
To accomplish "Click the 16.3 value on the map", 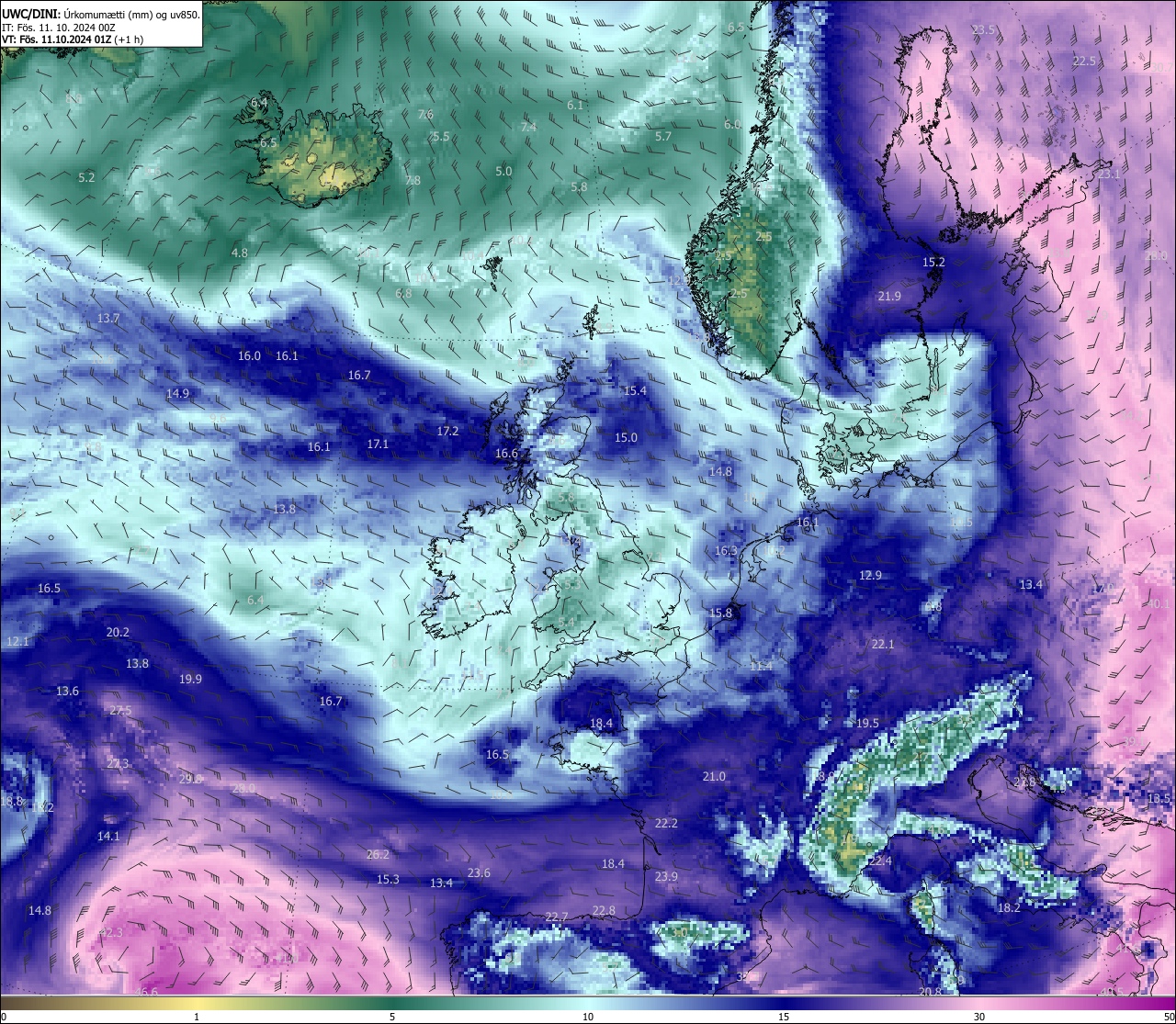I will [x=726, y=550].
